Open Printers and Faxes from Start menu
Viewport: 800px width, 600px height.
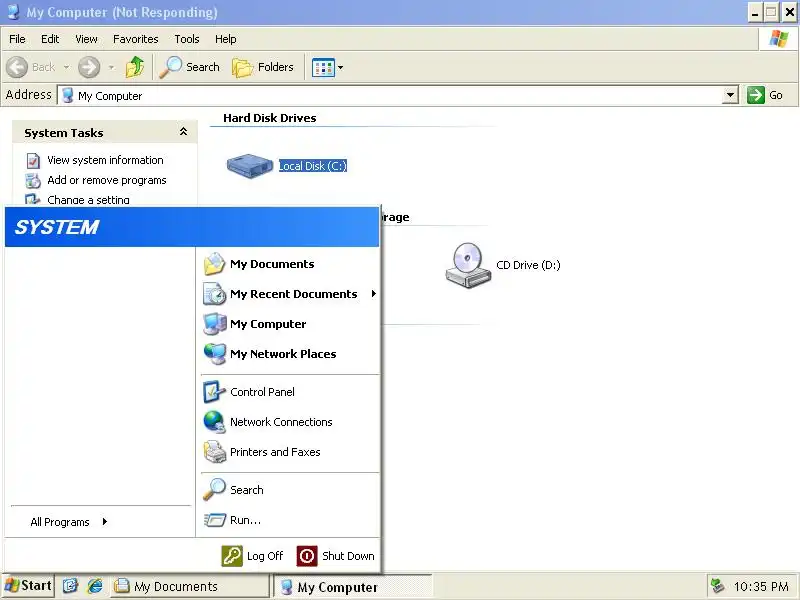tap(290, 452)
